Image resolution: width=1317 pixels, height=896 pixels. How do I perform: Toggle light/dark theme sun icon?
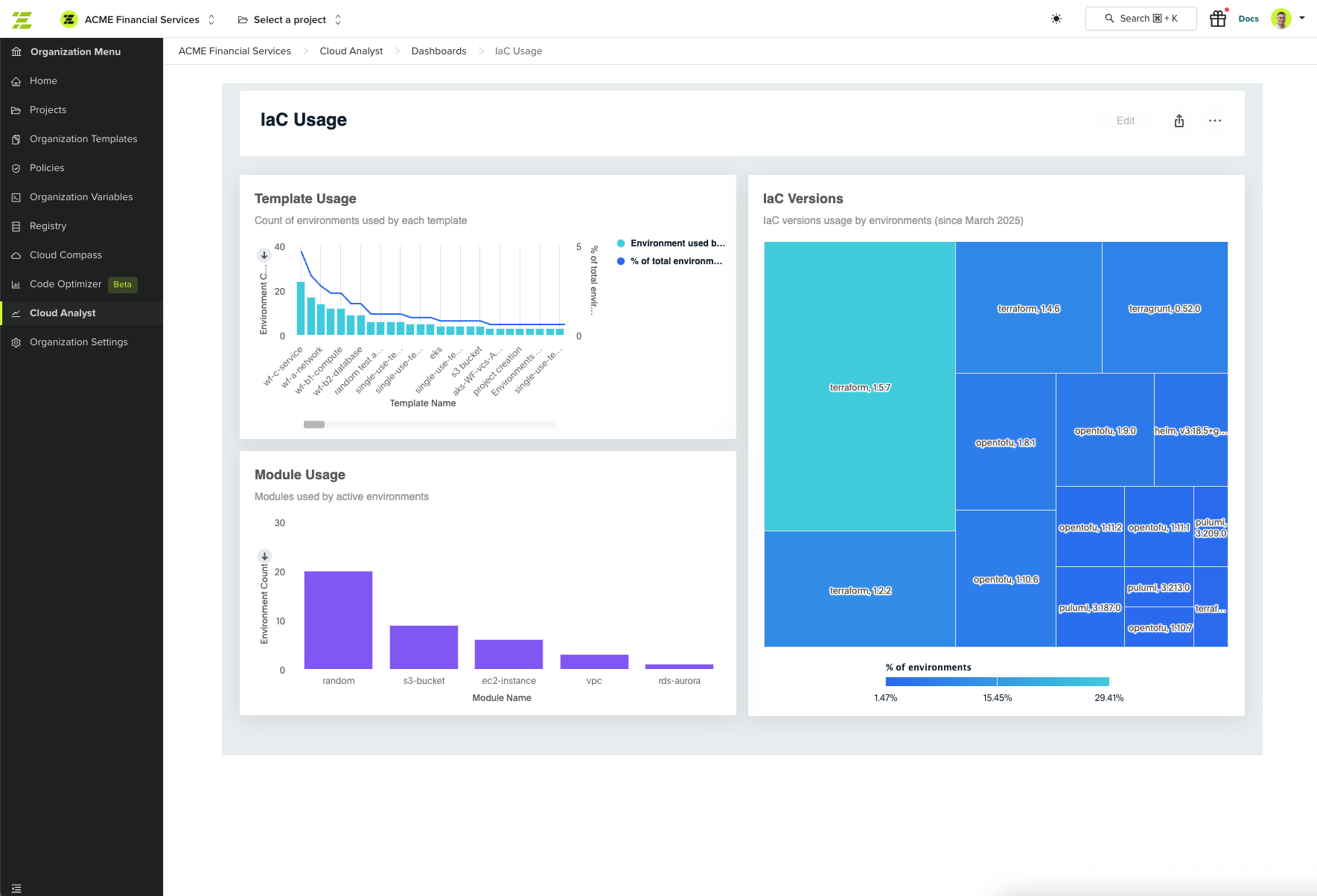[1056, 19]
